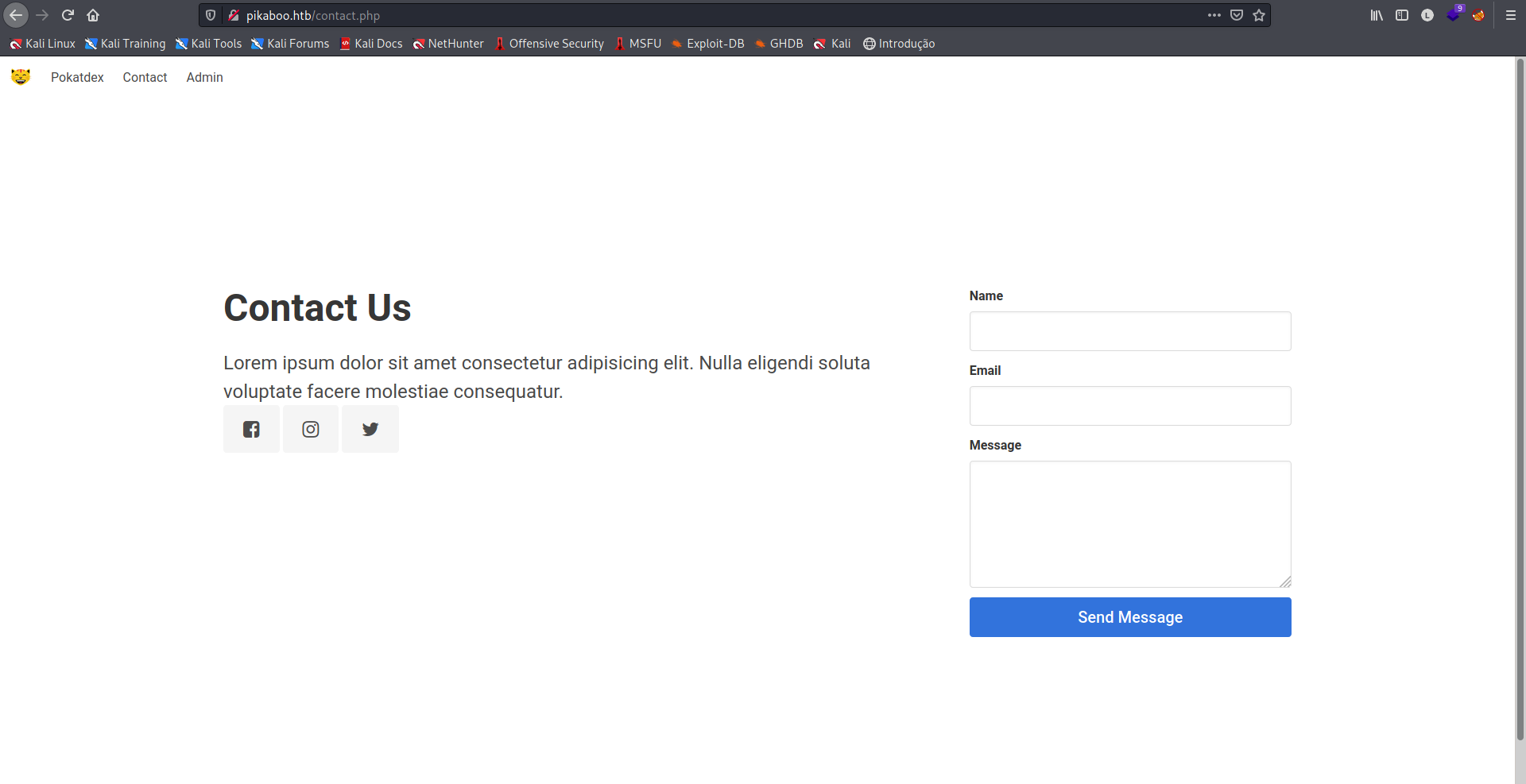Click into the Name field
This screenshot has width=1526, height=784.
click(x=1129, y=331)
